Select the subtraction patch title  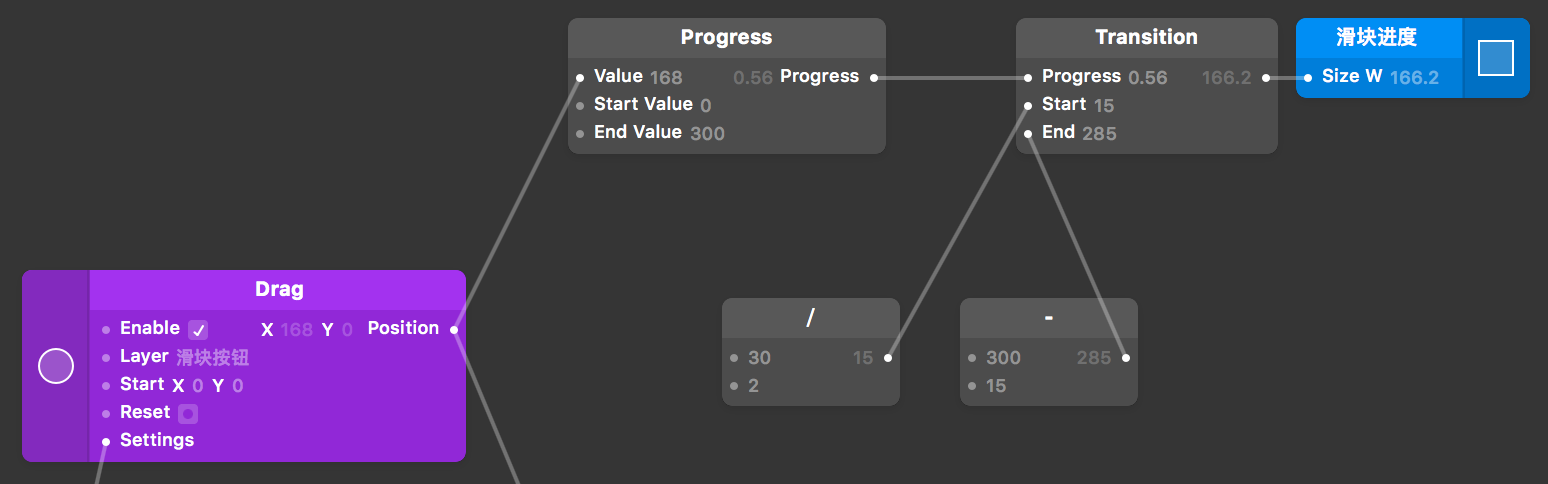(x=1048, y=317)
